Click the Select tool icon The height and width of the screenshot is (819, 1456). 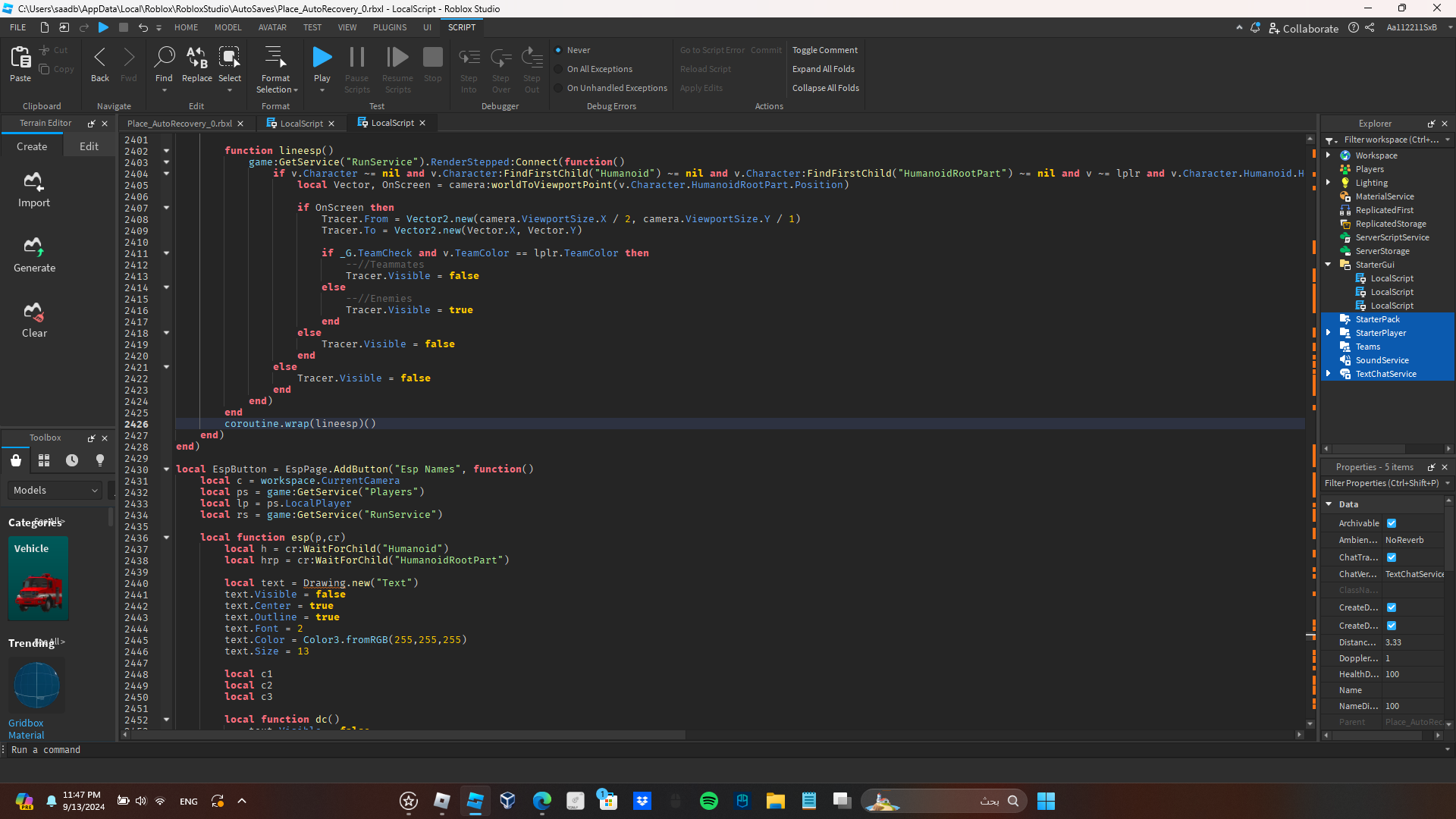pos(229,58)
